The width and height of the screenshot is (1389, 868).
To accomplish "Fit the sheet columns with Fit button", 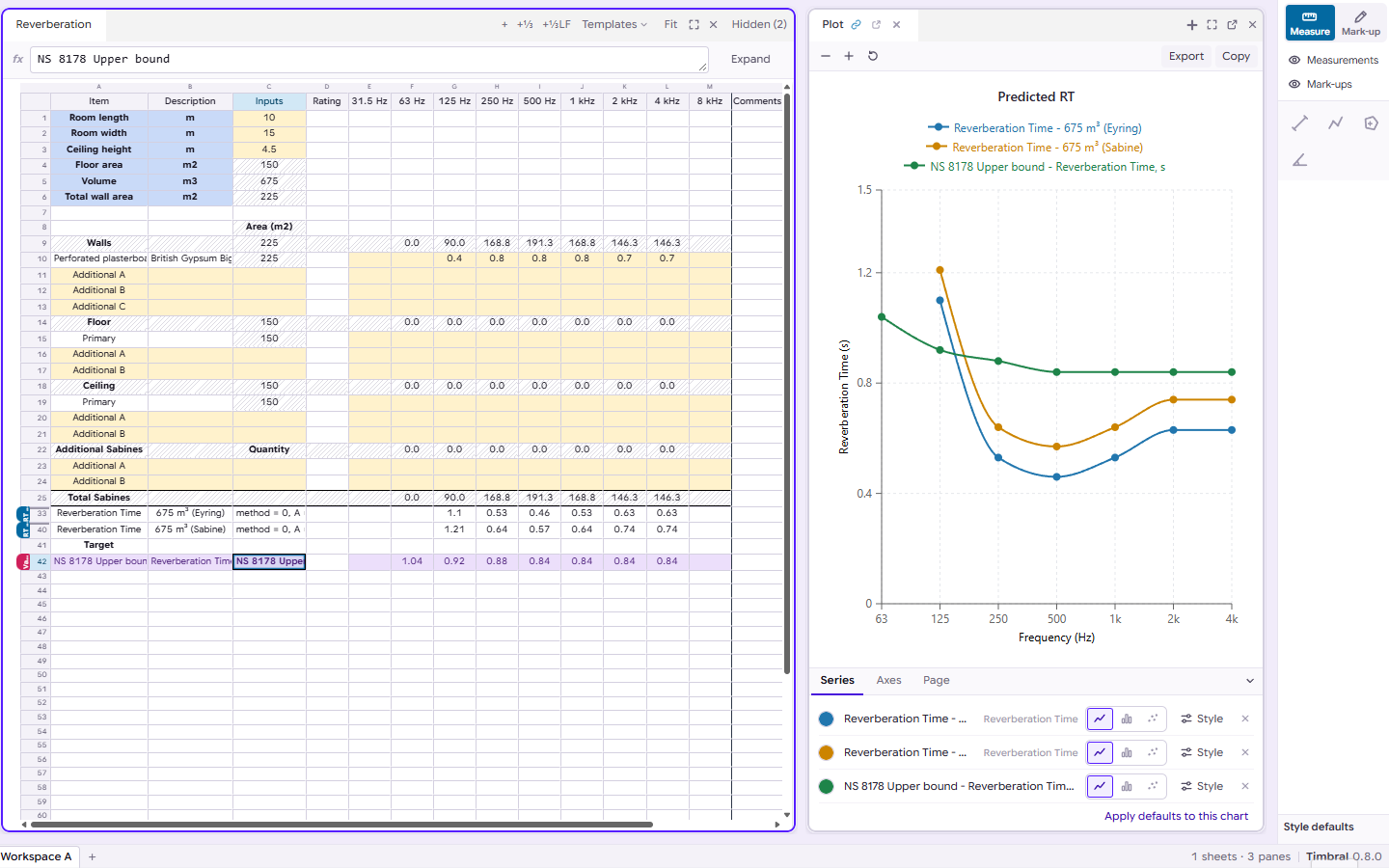I will click(670, 25).
